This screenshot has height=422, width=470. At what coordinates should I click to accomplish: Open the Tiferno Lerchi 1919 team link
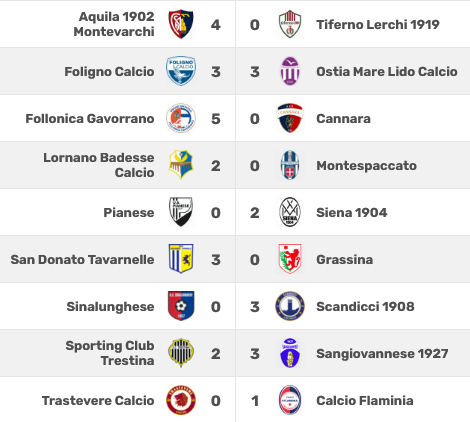pos(378,24)
